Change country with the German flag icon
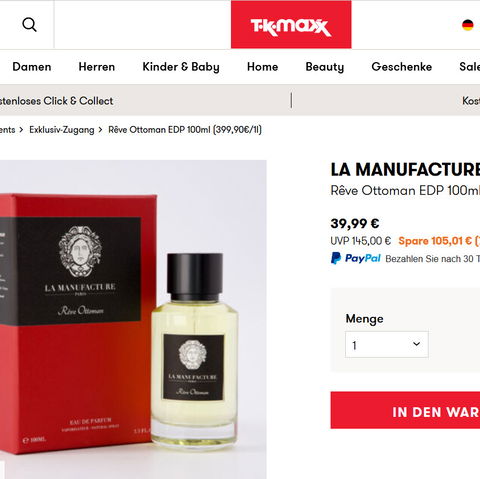Viewport: 480px width, 479px height. (x=468, y=25)
